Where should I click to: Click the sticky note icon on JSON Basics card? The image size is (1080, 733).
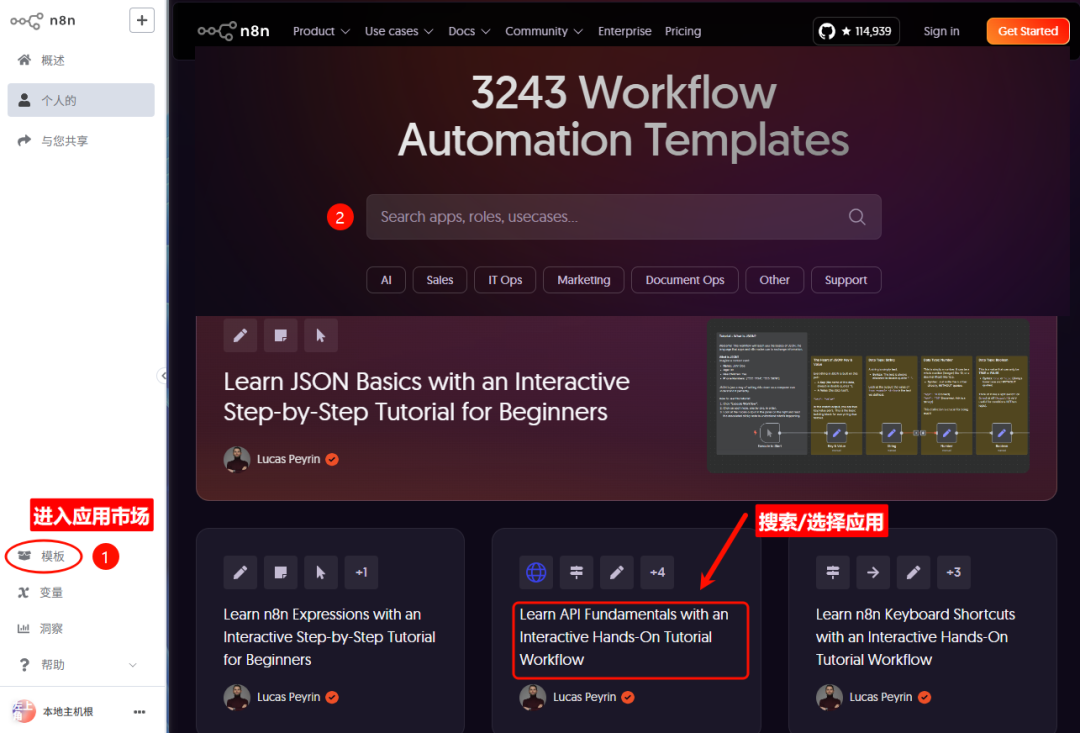[x=280, y=335]
